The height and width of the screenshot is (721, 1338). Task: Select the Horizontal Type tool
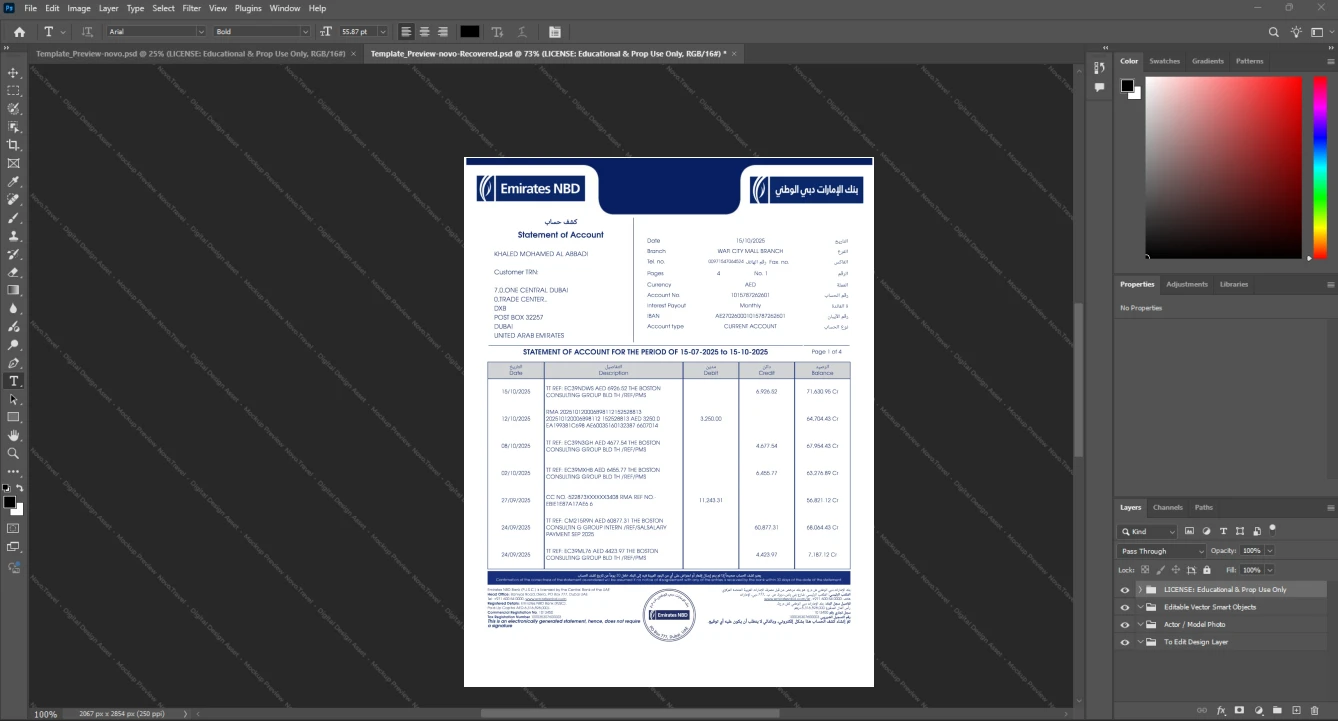[x=14, y=381]
